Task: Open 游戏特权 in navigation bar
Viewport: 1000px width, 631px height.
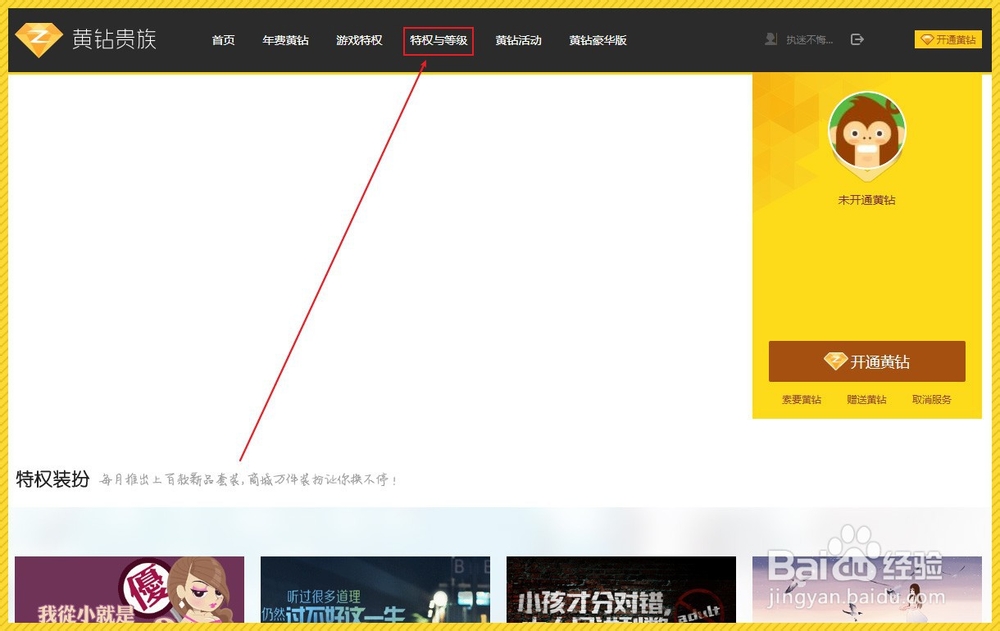Action: pos(359,40)
